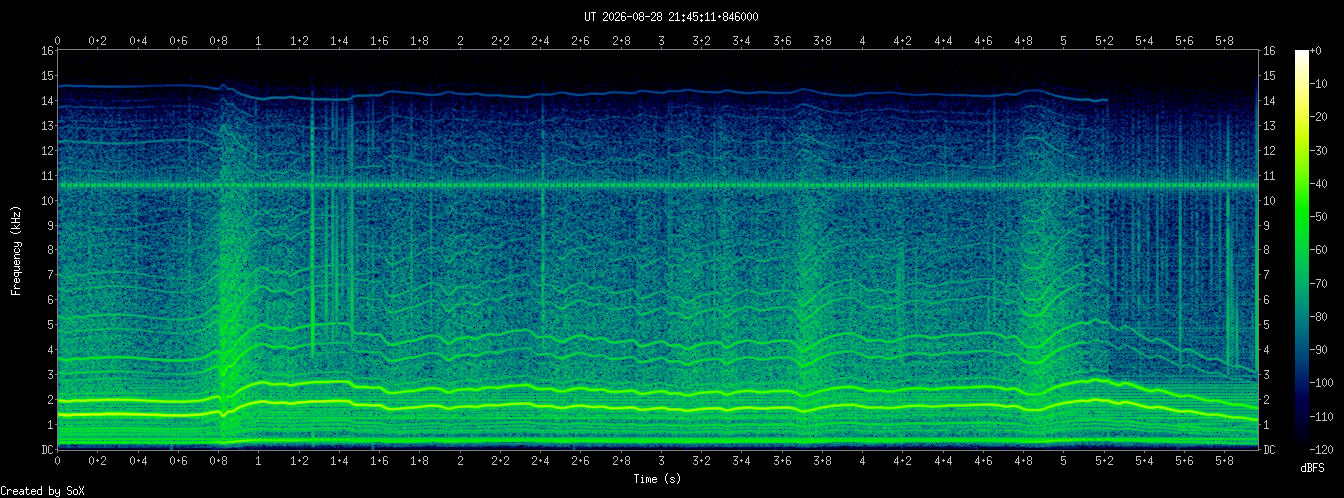
Task: Click the bright fundamental band near 1.5 kHz
Action: (657, 408)
